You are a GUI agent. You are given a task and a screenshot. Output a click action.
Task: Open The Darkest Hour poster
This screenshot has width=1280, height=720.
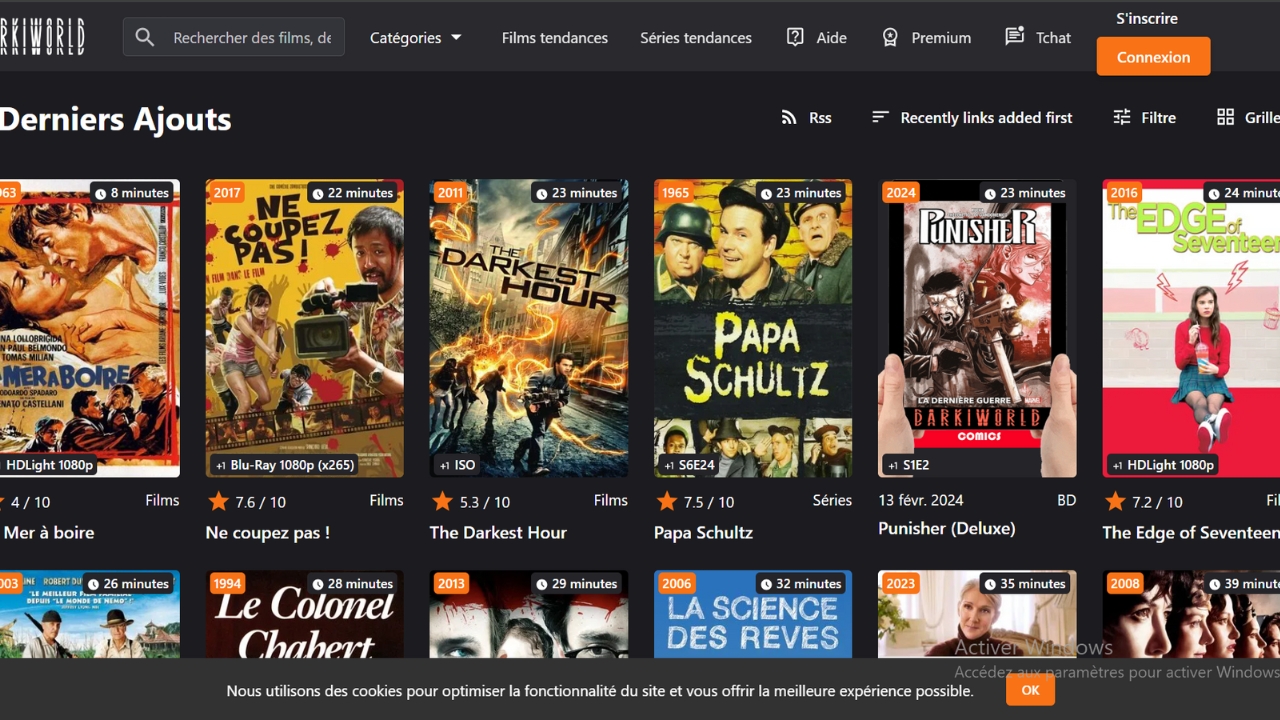[x=529, y=328]
